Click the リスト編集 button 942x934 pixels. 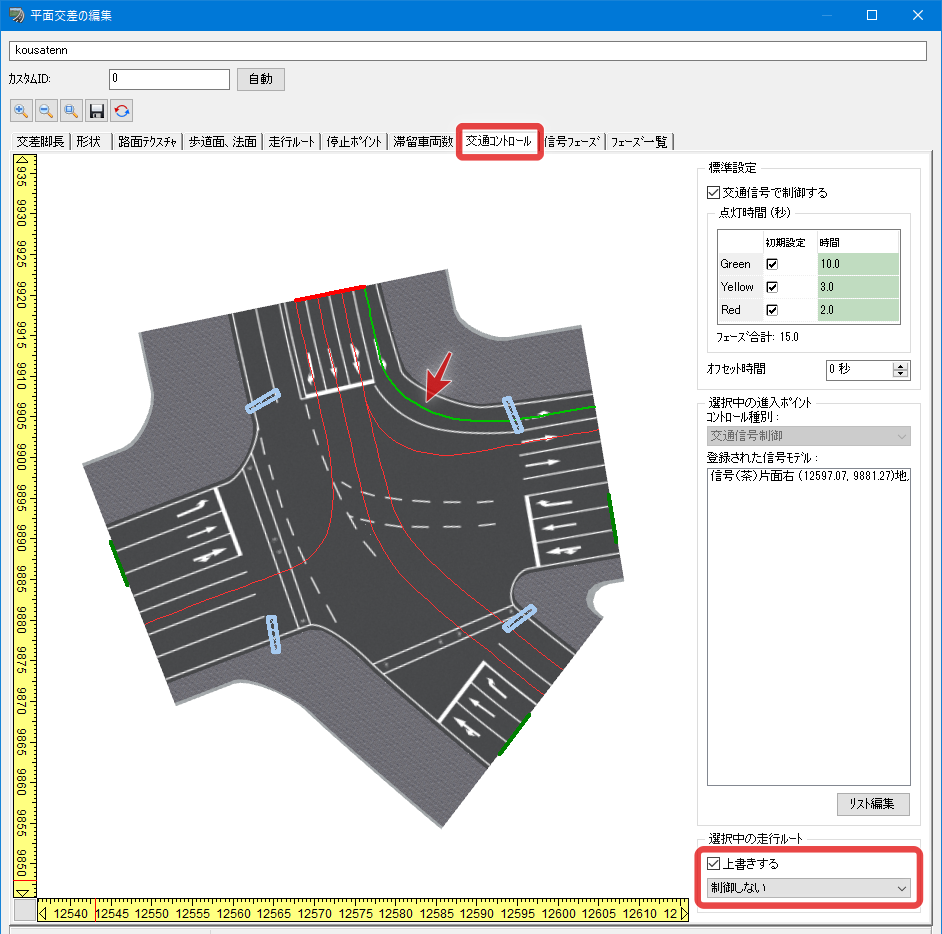[x=872, y=804]
